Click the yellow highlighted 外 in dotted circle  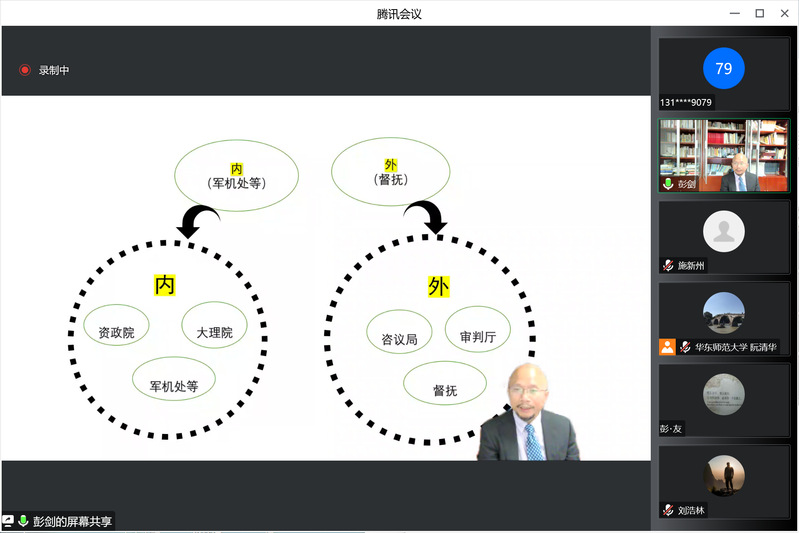(x=438, y=287)
